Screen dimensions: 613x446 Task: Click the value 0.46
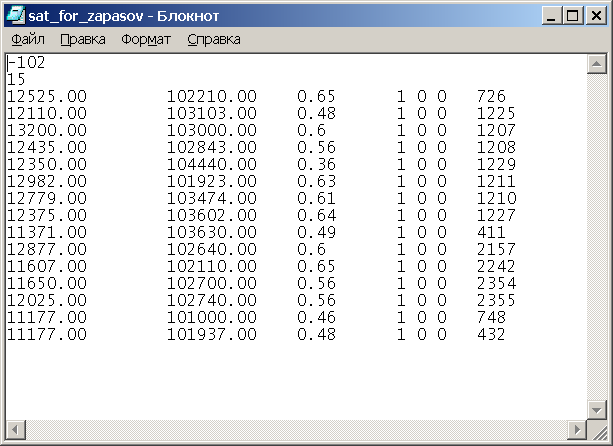pyautogui.click(x=316, y=317)
